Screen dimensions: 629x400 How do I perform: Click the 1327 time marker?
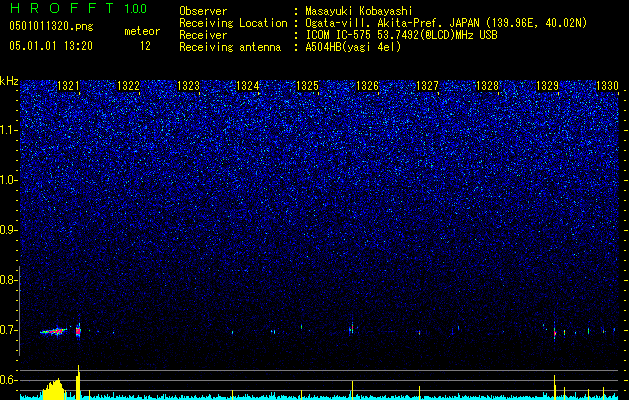point(428,86)
